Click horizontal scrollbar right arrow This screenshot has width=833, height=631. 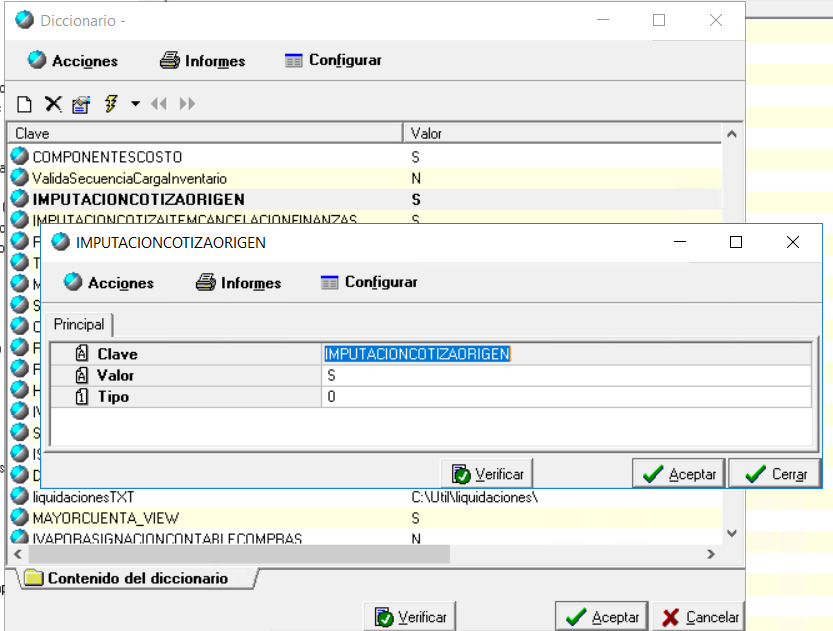tap(711, 554)
